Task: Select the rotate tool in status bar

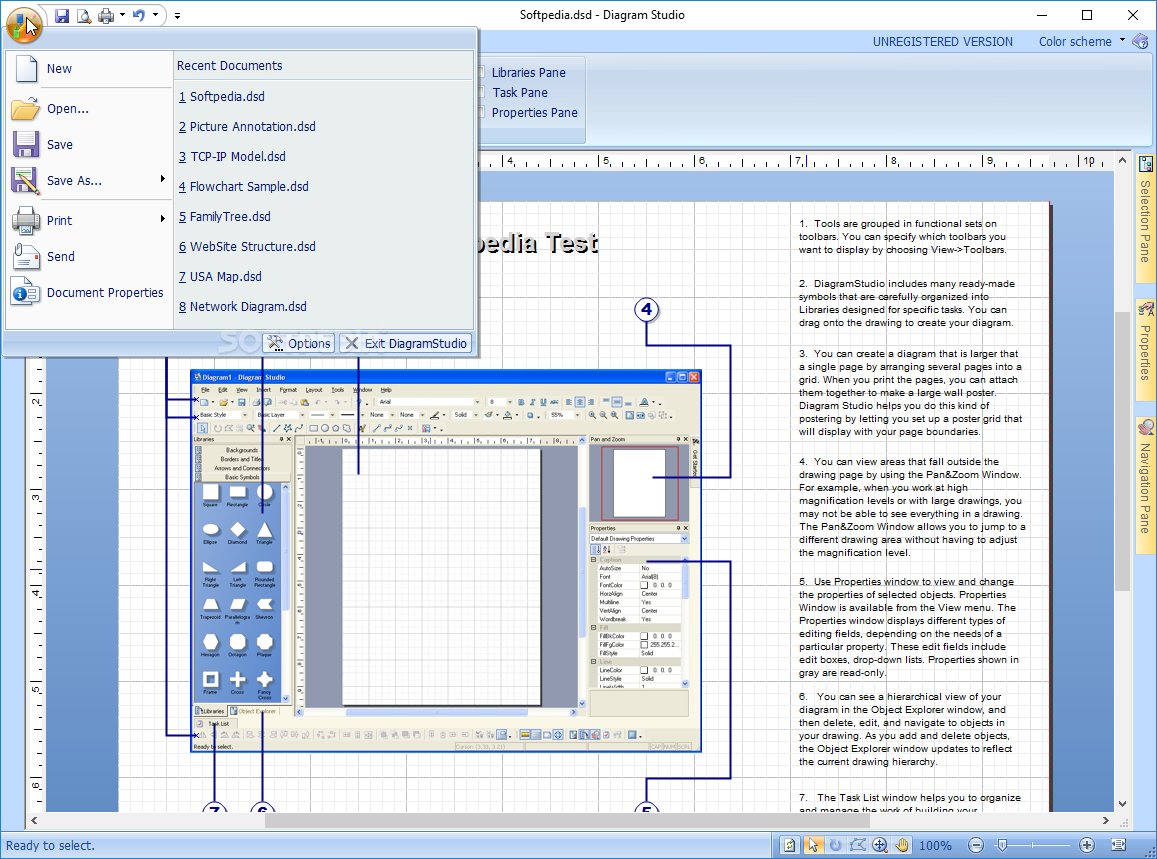Action: pos(835,845)
